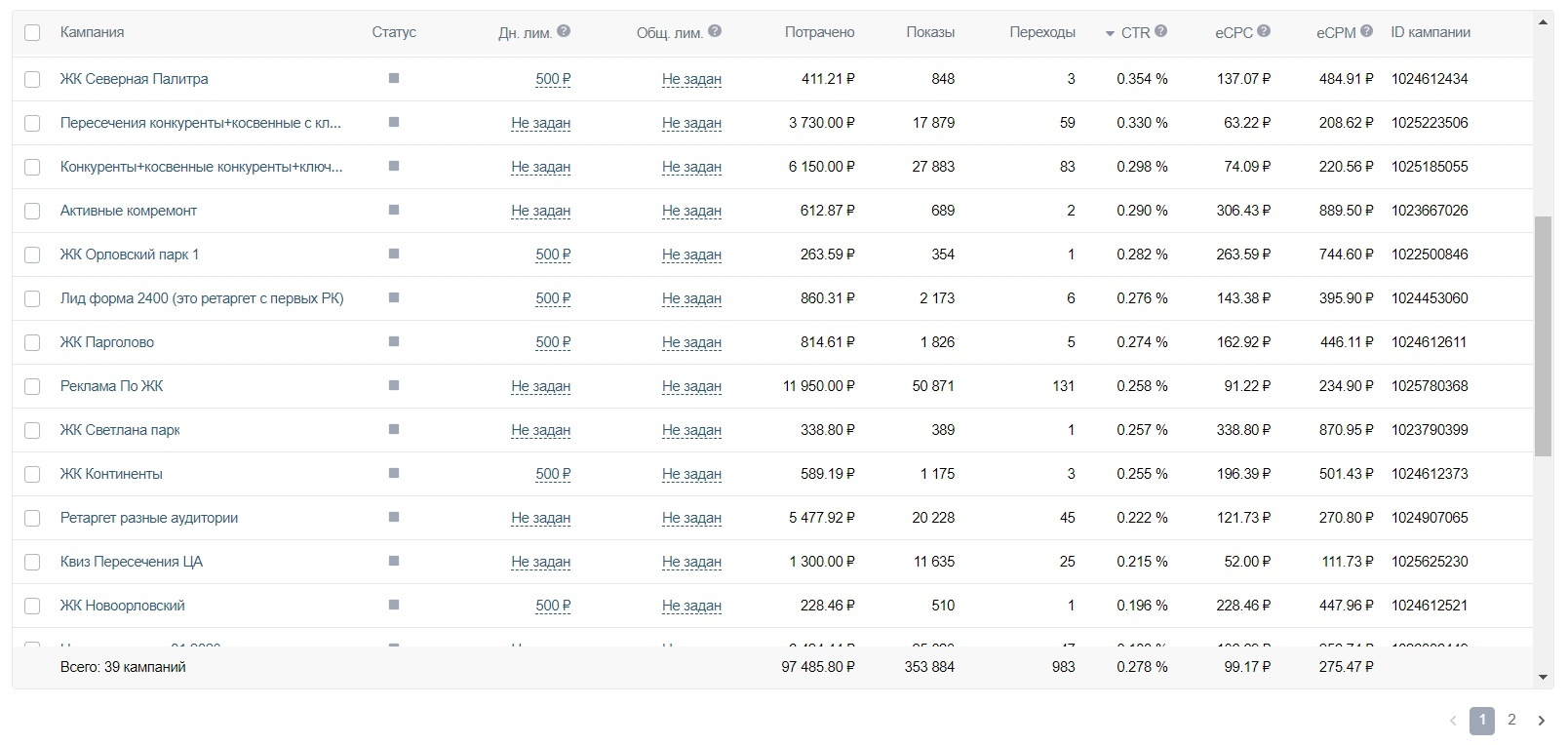Click campaign ID 1024612434

click(x=1430, y=79)
